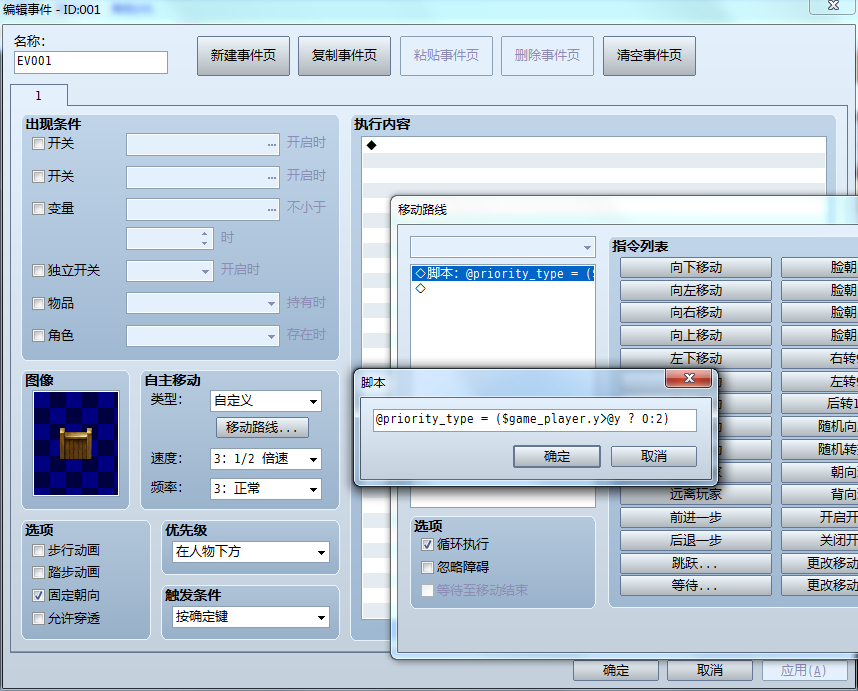The width and height of the screenshot is (858, 691).
Task: Toggle the 物品 condition checkbox
Action: (38, 304)
